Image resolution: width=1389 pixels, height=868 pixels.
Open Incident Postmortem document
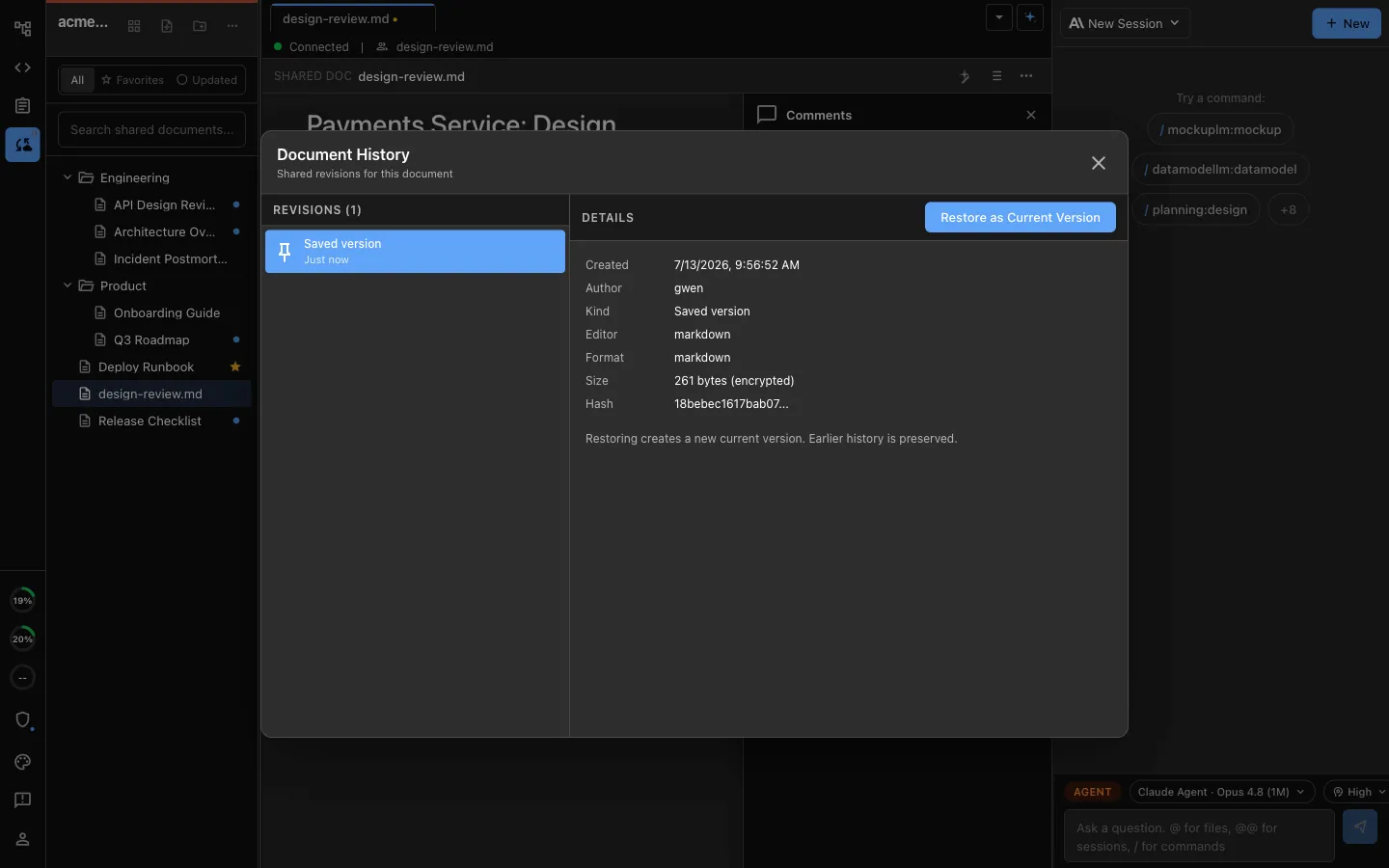[151, 258]
